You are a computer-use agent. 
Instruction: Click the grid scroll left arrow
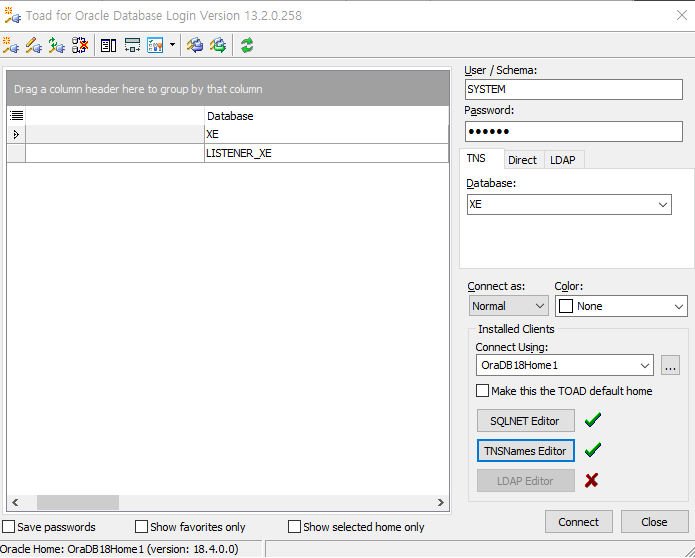click(x=15, y=503)
